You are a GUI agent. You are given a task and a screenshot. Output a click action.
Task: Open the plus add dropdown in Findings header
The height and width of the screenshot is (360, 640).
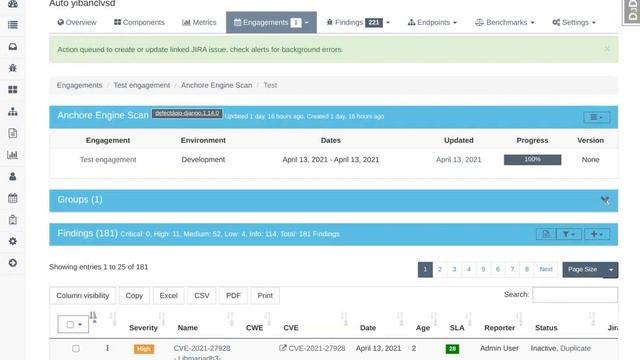[597, 234]
